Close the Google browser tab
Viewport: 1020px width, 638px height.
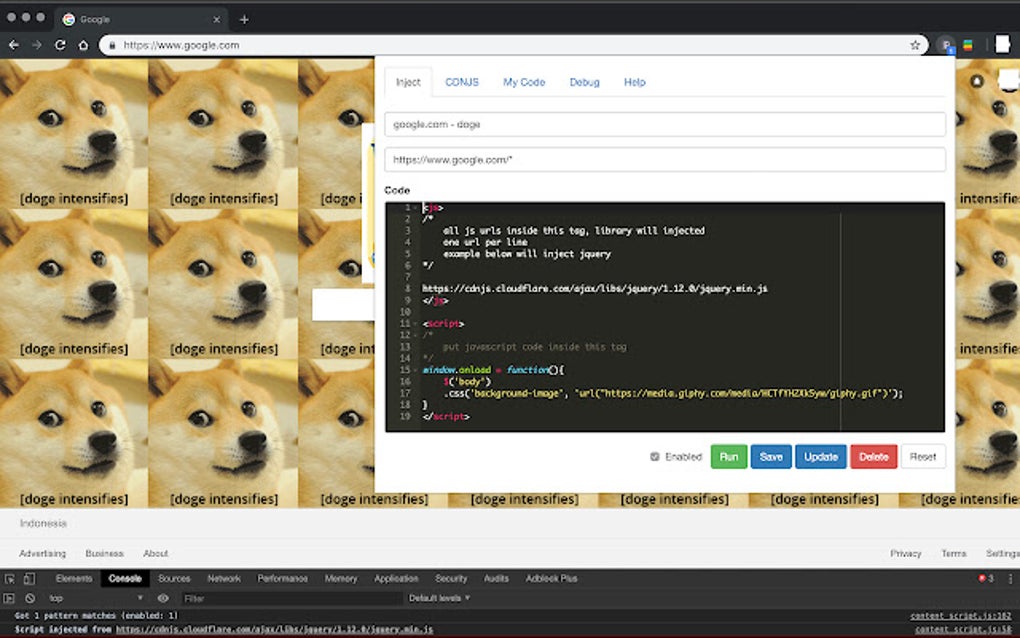(x=217, y=20)
